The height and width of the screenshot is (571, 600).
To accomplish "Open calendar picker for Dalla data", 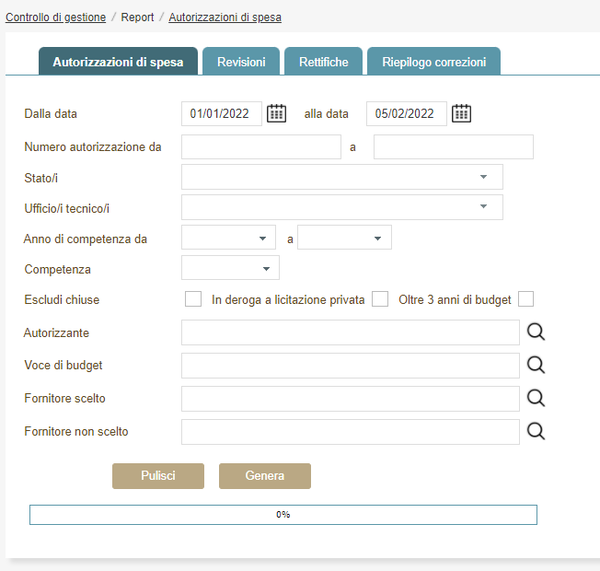I will click(277, 113).
